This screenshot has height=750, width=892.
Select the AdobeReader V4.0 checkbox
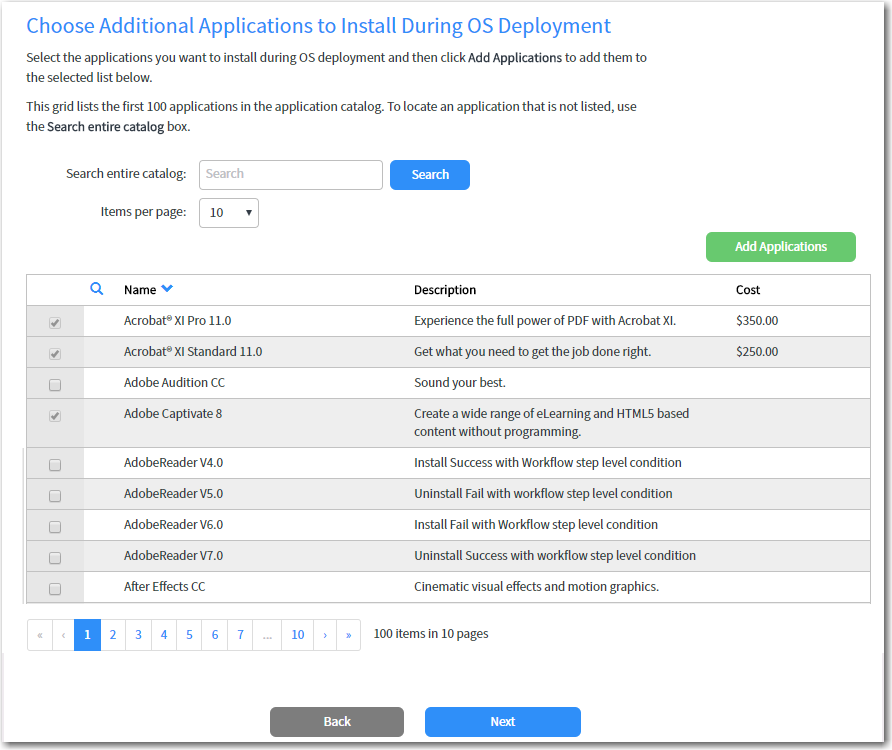[55, 465]
